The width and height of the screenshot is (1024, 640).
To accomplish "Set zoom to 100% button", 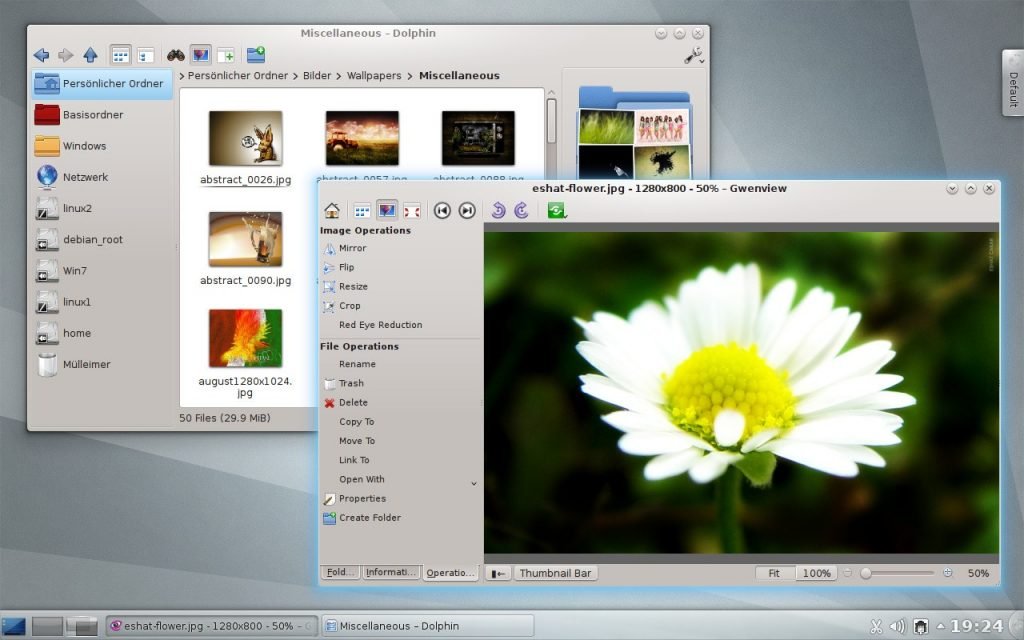I will [817, 573].
